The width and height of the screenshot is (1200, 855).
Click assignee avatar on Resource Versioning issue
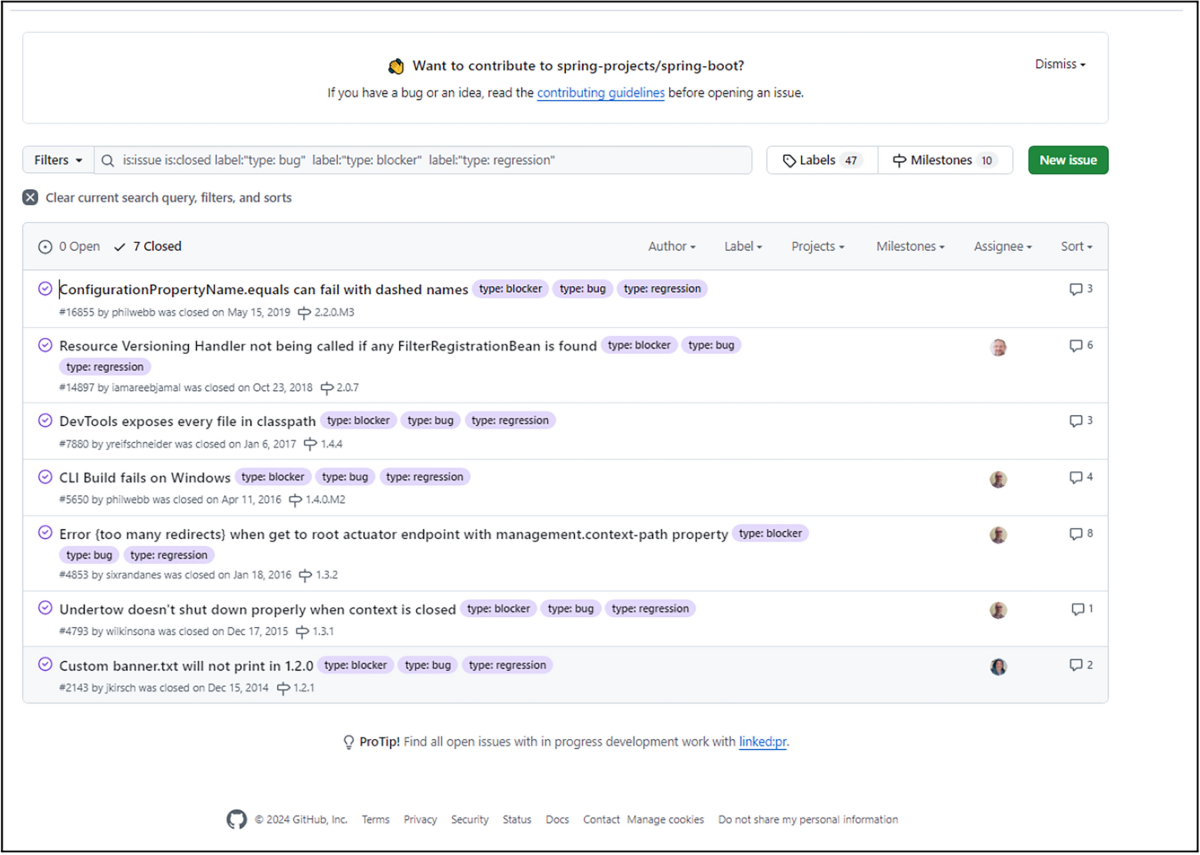click(x=998, y=348)
